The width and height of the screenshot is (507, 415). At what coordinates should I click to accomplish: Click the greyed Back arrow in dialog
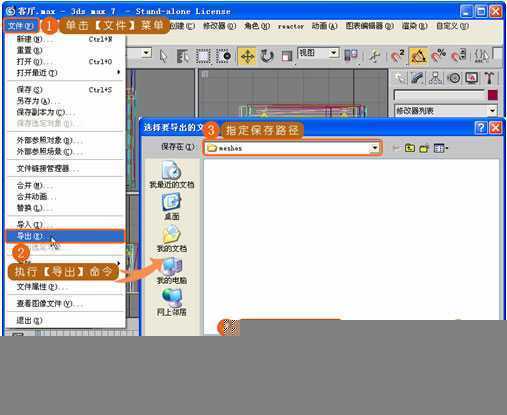(396, 148)
